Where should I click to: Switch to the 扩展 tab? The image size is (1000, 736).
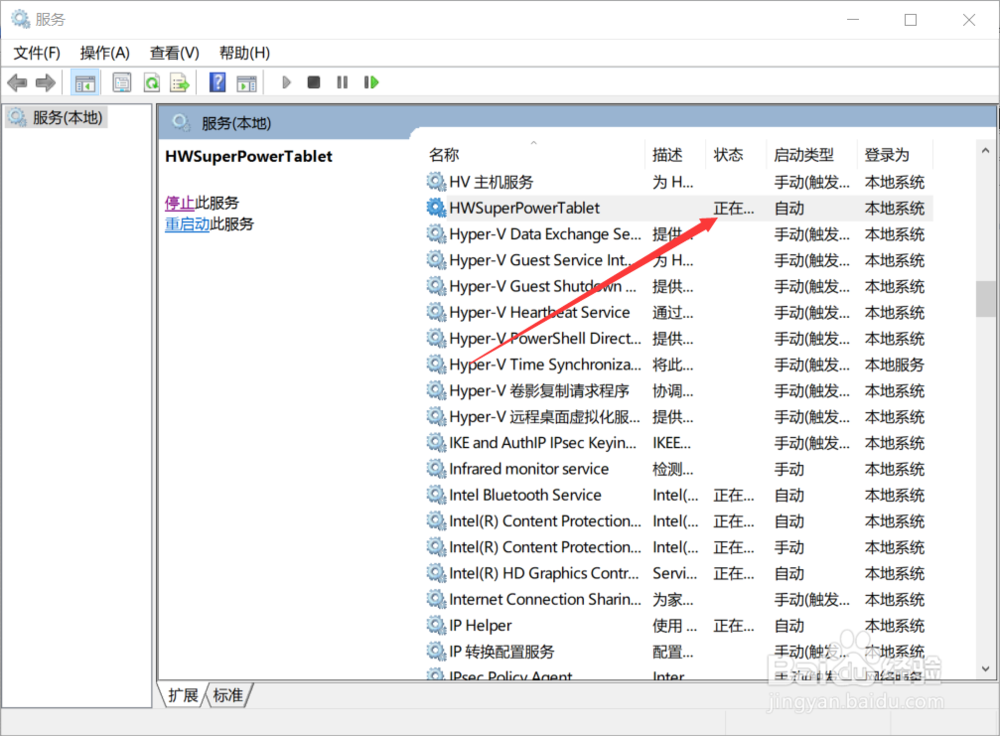183,695
